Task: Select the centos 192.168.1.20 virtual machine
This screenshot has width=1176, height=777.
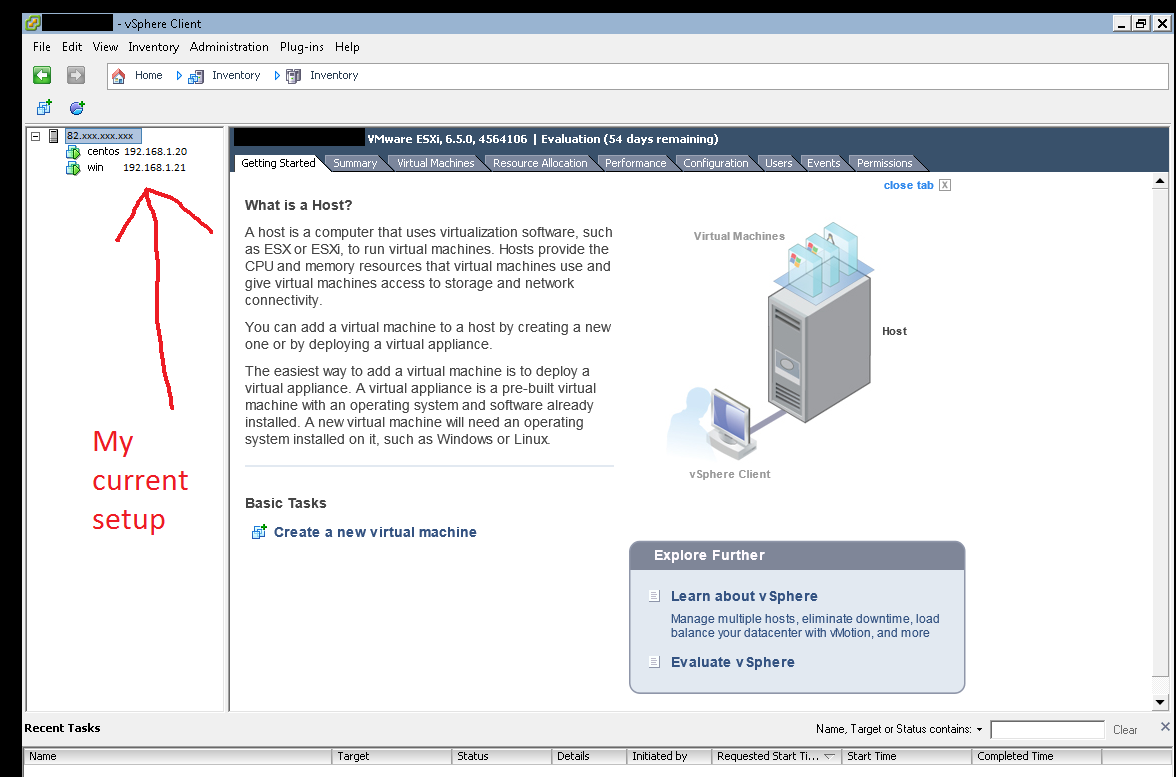Action: coord(137,152)
